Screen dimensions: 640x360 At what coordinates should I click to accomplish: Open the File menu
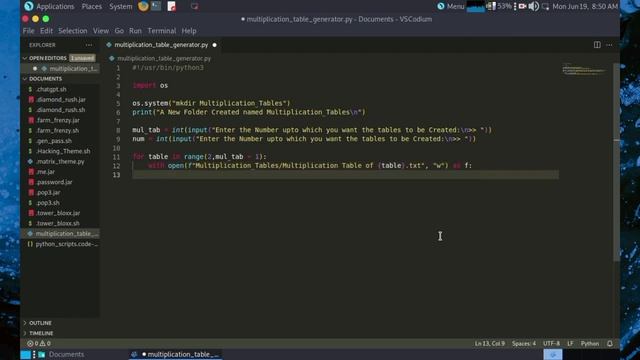tap(28, 31)
